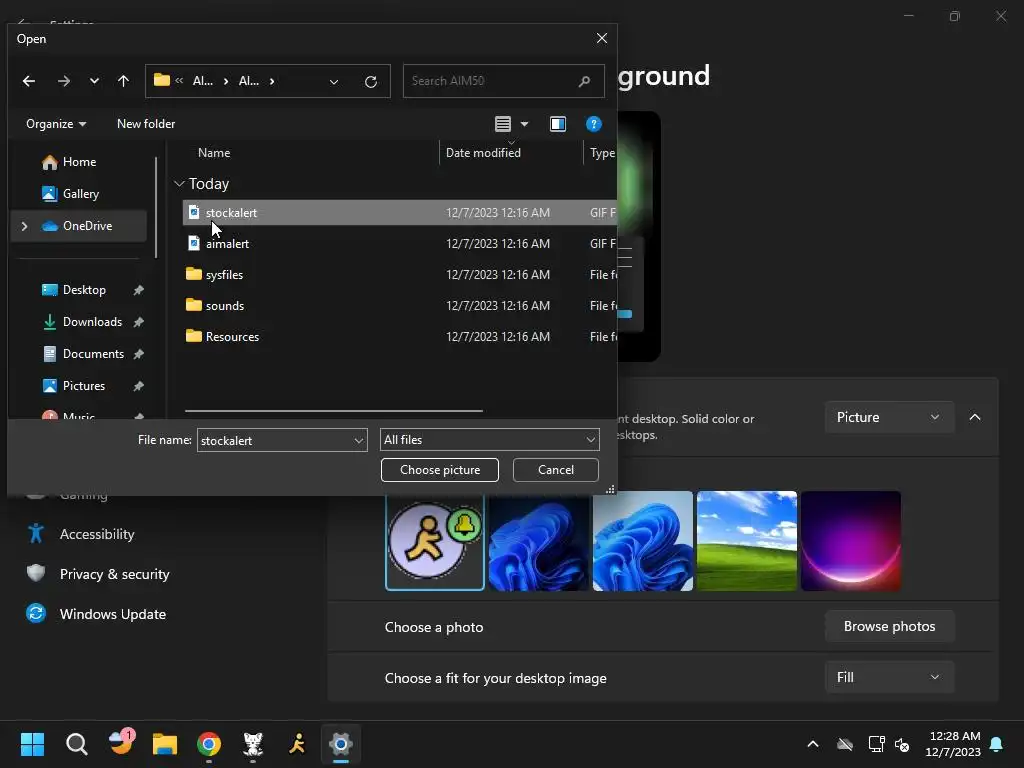Screen dimensions: 1024x768
Task: Select the stockalert GIF file
Action: (x=400, y=213)
